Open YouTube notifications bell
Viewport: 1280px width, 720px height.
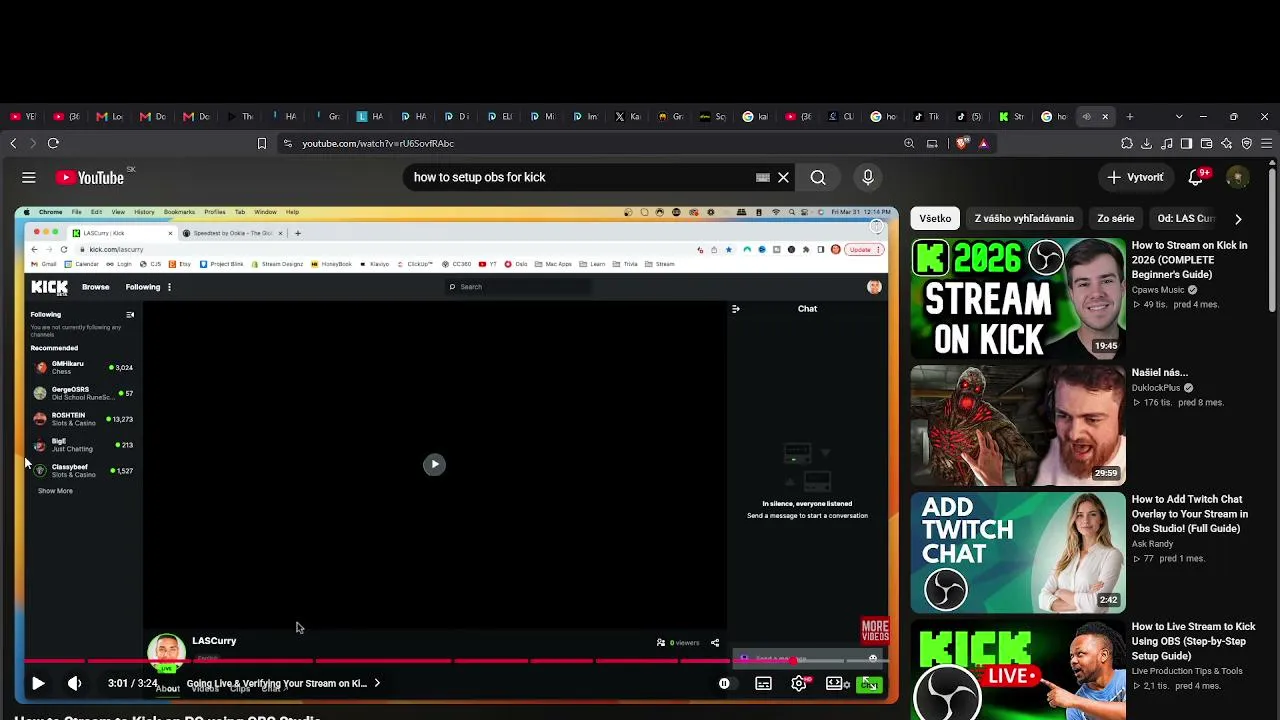pyautogui.click(x=1196, y=178)
